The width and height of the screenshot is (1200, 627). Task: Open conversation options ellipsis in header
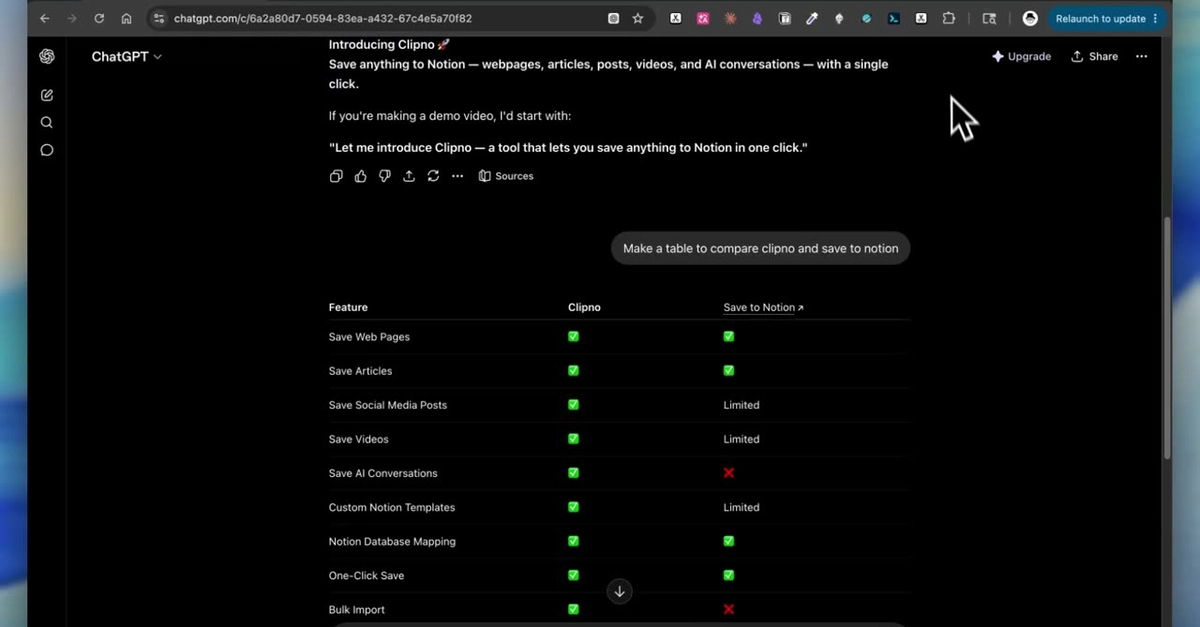(x=1142, y=57)
